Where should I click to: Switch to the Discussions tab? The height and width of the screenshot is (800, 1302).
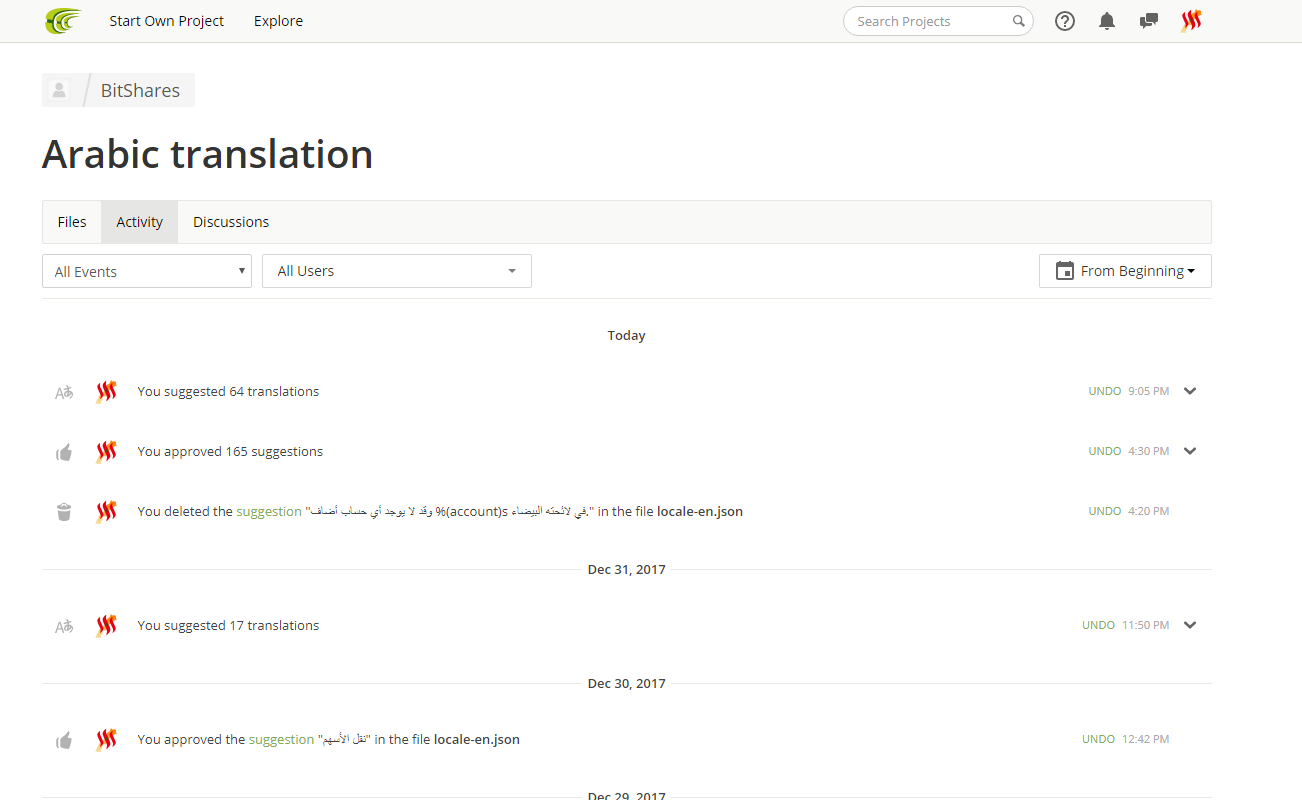click(231, 222)
